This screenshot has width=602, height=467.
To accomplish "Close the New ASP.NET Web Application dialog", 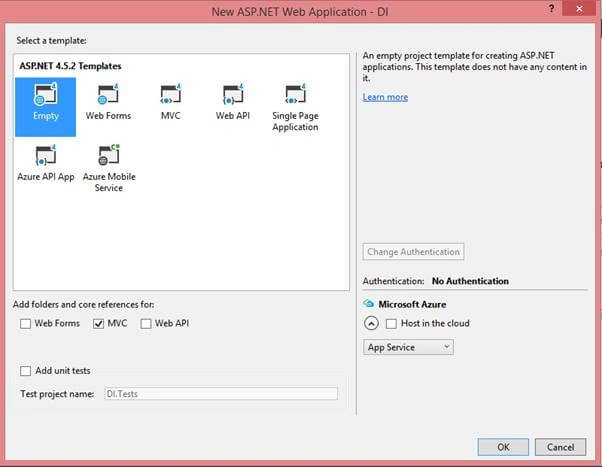I will click(x=579, y=8).
